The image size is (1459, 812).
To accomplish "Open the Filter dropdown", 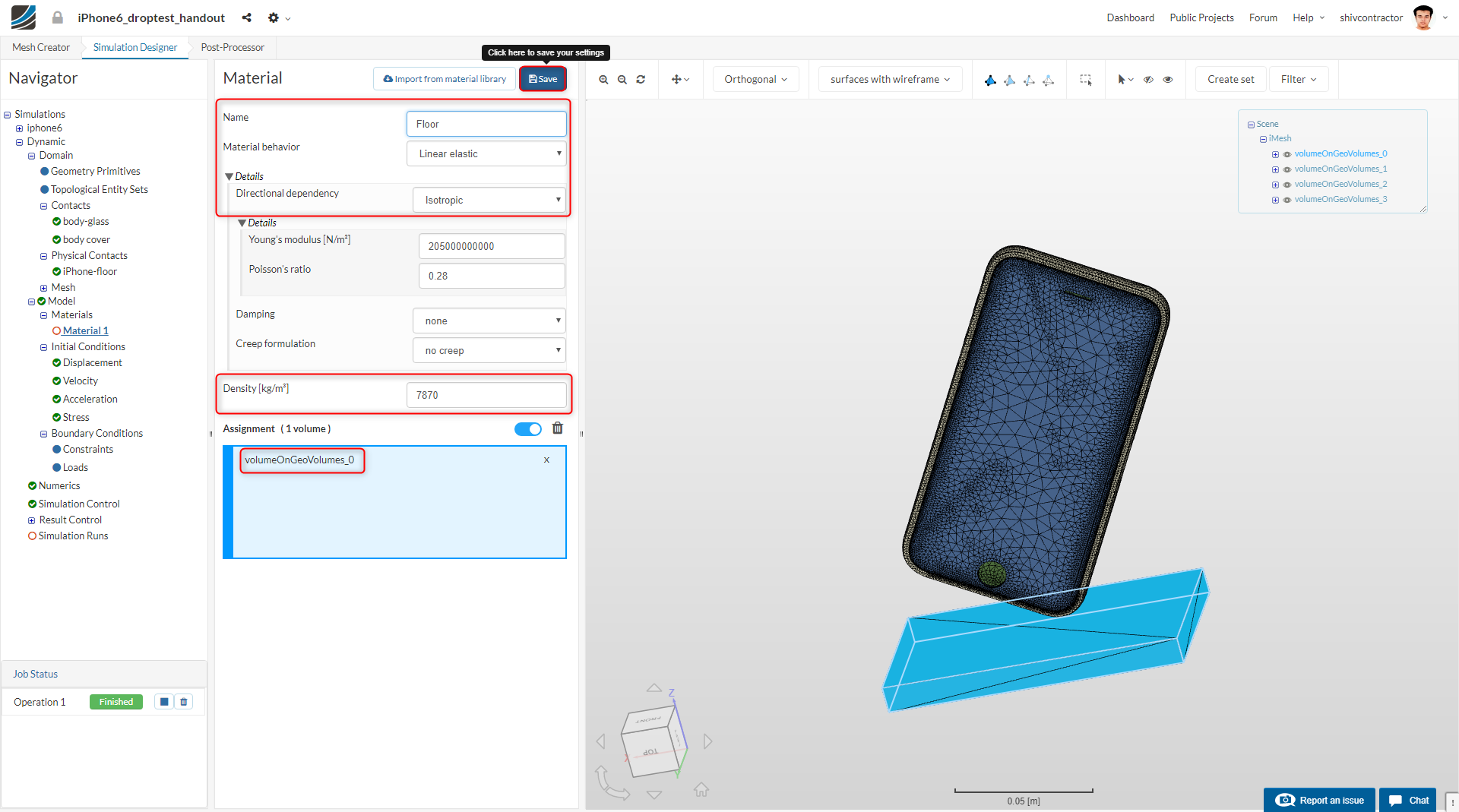I will click(x=1299, y=79).
